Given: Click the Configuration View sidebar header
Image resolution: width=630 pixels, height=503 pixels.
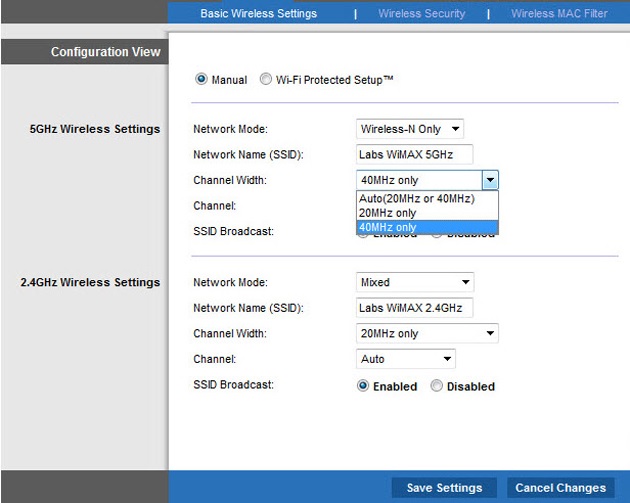Looking at the screenshot, I should (105, 52).
